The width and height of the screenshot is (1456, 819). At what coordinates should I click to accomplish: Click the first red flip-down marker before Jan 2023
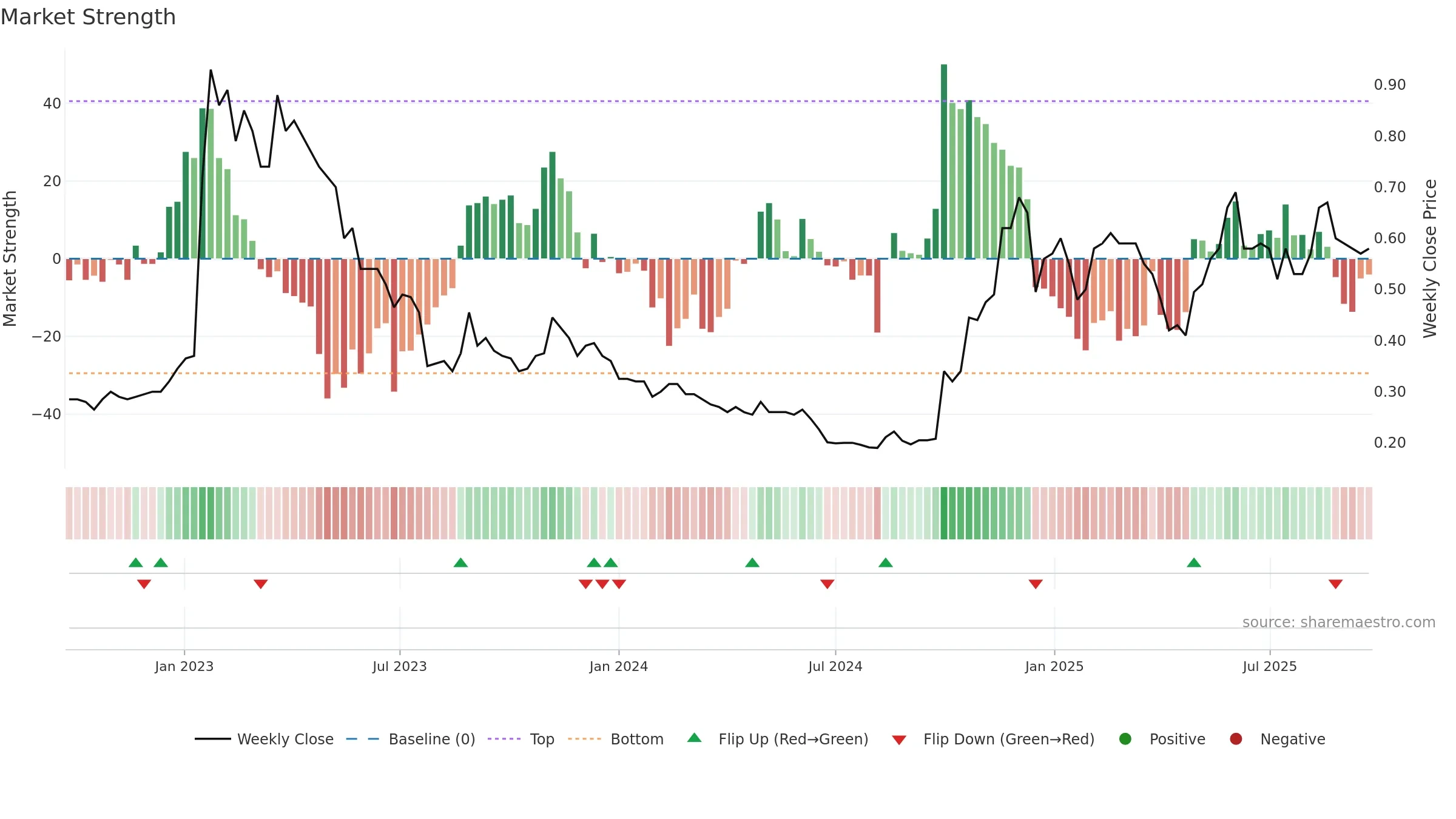(144, 584)
